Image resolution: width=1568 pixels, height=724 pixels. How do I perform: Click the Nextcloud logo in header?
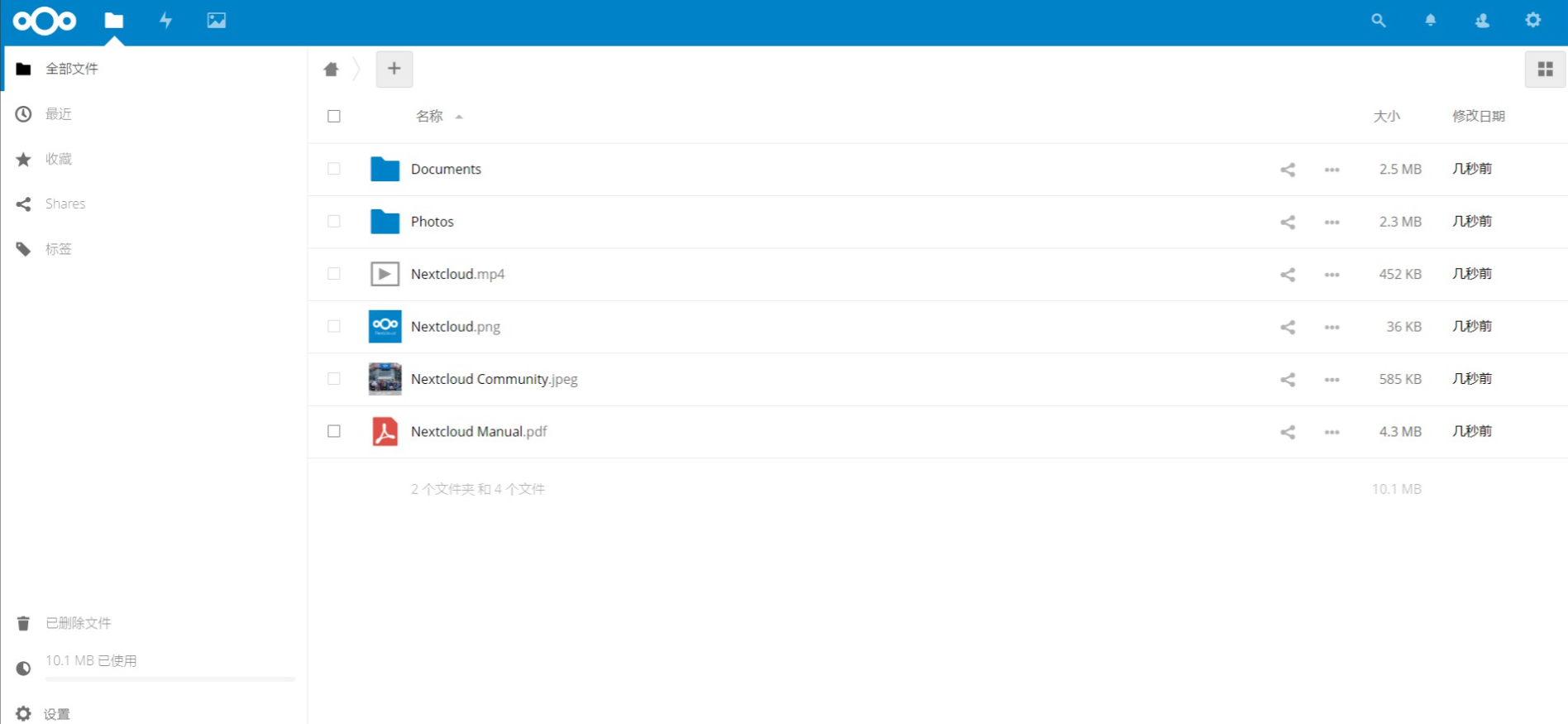[x=45, y=21]
